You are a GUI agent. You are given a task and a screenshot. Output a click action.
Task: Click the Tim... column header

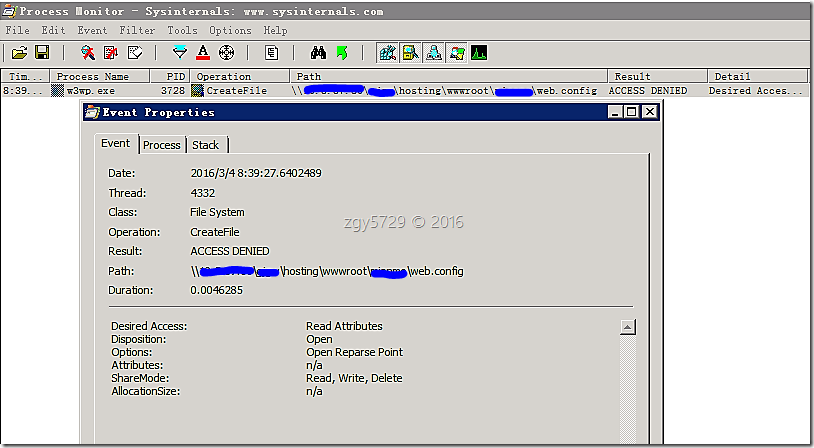coord(25,76)
